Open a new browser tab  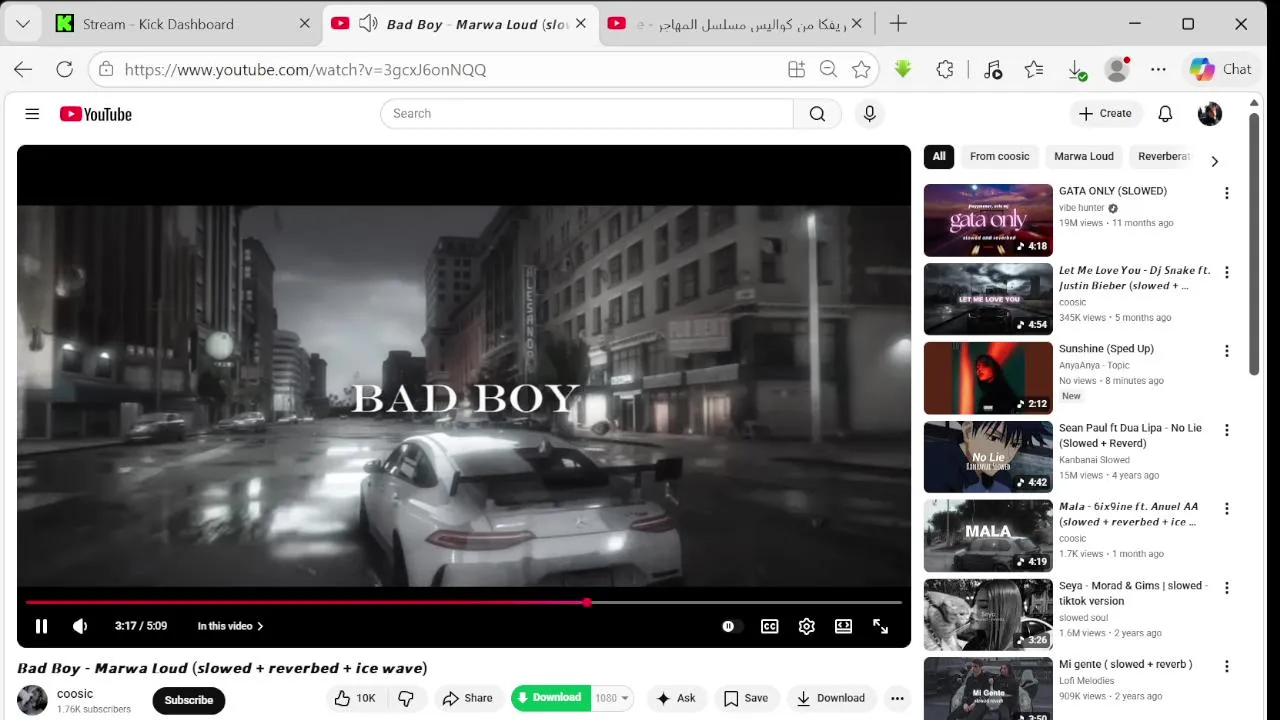click(x=898, y=24)
